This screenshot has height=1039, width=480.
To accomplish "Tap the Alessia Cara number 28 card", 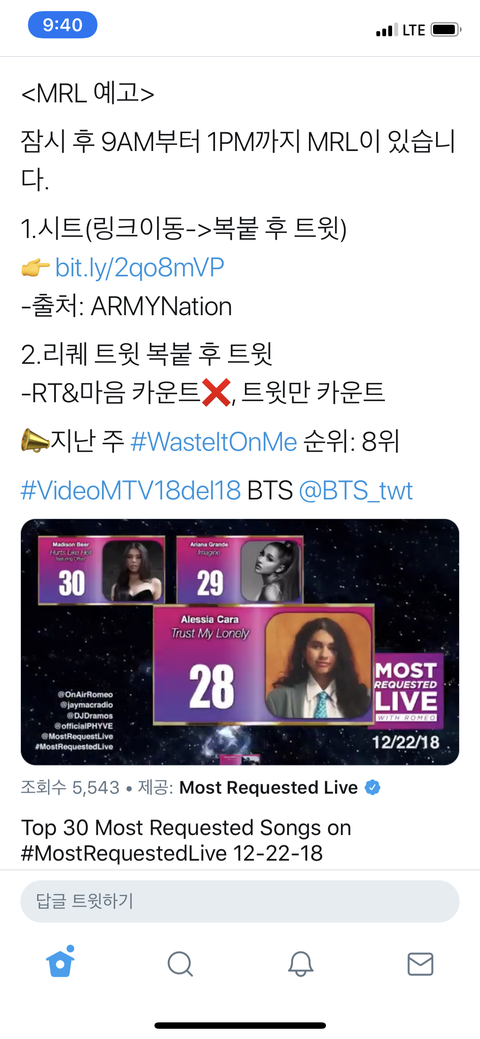I will 264,664.
